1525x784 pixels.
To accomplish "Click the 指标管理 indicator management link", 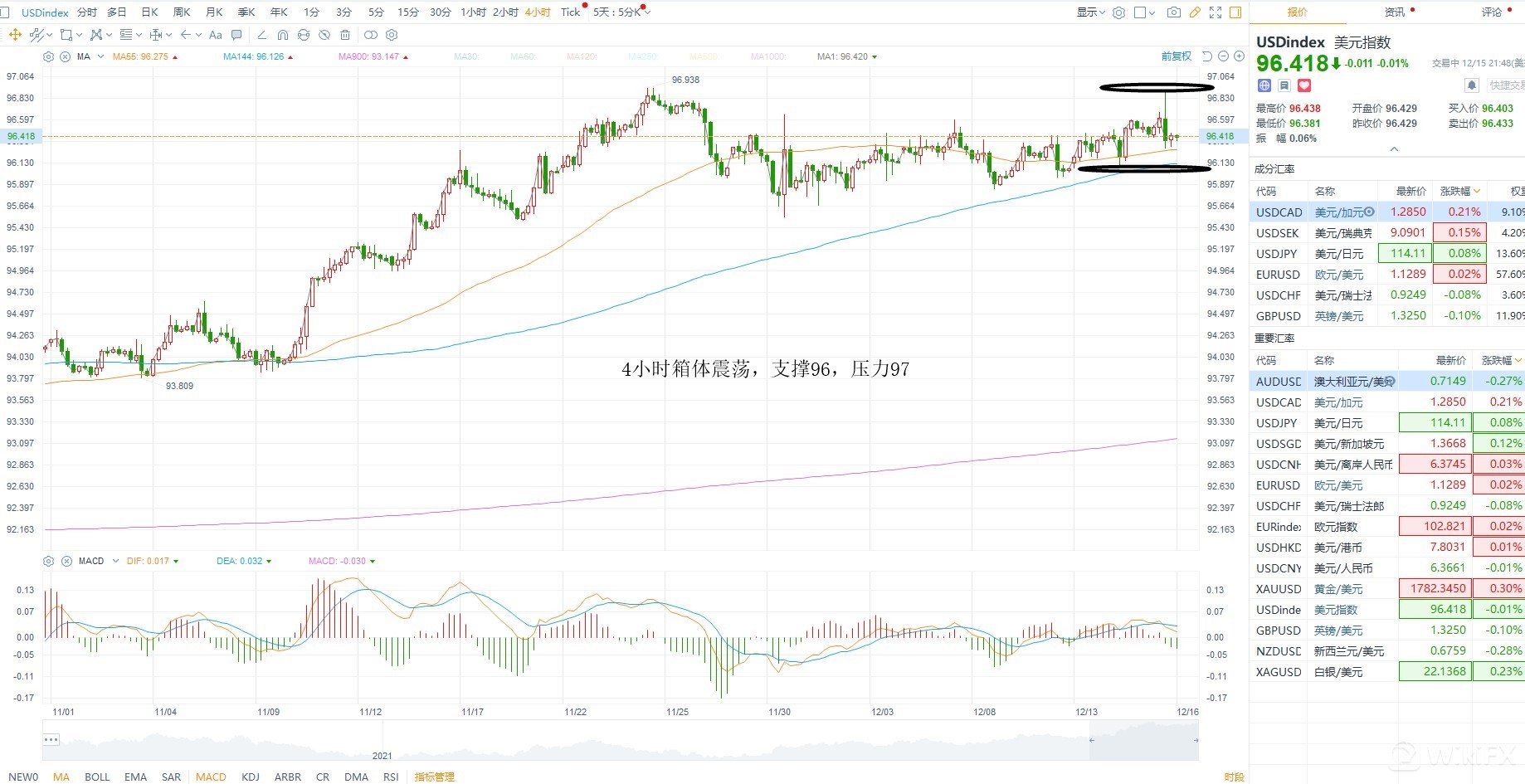I will pyautogui.click(x=434, y=777).
